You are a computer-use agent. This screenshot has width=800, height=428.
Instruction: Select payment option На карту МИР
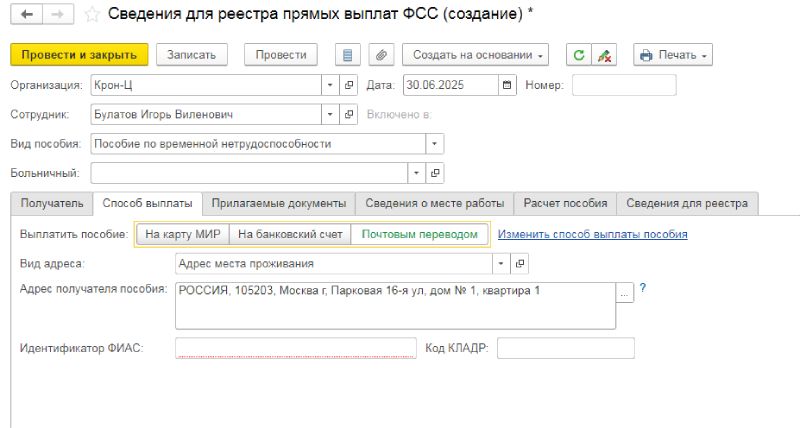pyautogui.click(x=182, y=234)
